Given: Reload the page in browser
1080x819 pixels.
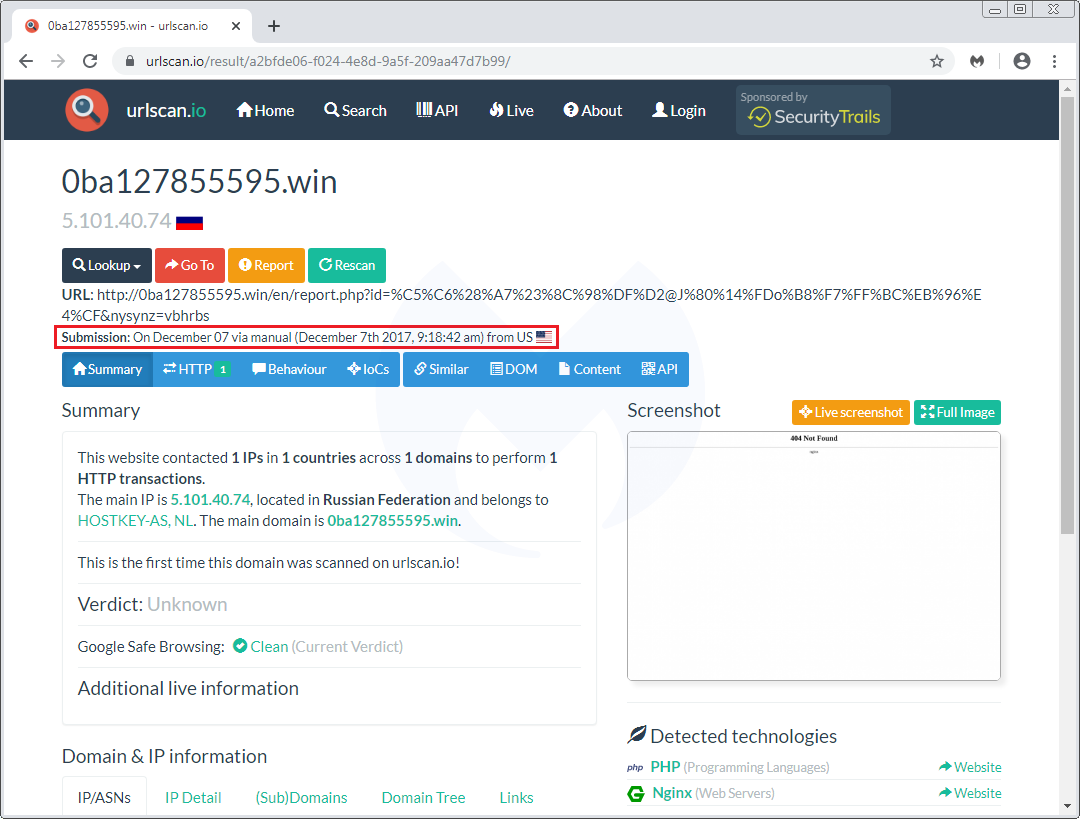Looking at the screenshot, I should 90,61.
